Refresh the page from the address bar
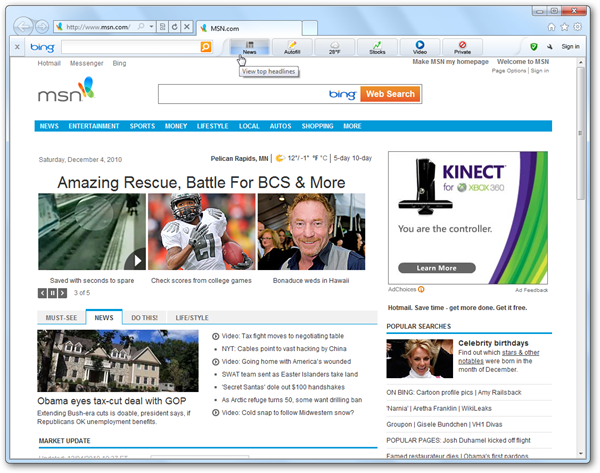The image size is (600, 473). pos(174,26)
